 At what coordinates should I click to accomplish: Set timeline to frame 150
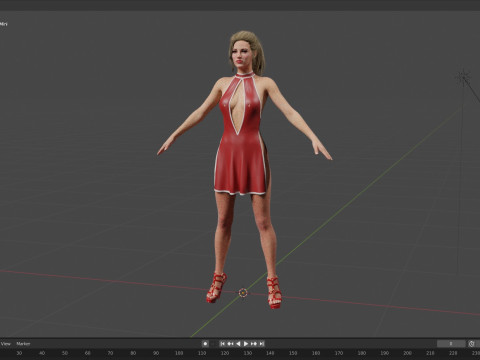click(x=293, y=353)
